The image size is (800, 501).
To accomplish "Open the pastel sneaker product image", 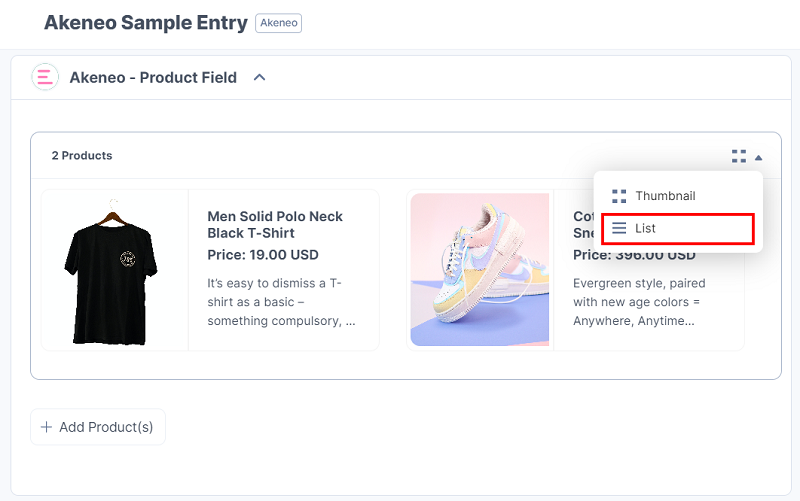I will (480, 269).
